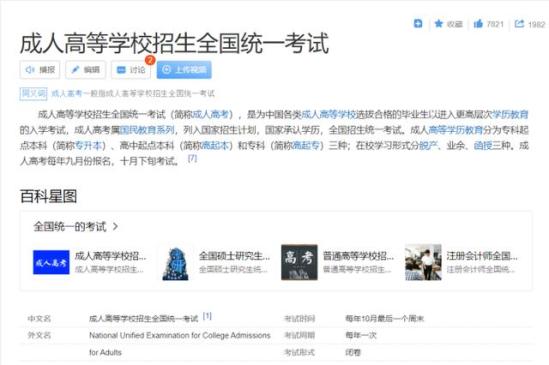The image size is (549, 365).
Task: Open the 学历教育 link
Action: pos(510,114)
